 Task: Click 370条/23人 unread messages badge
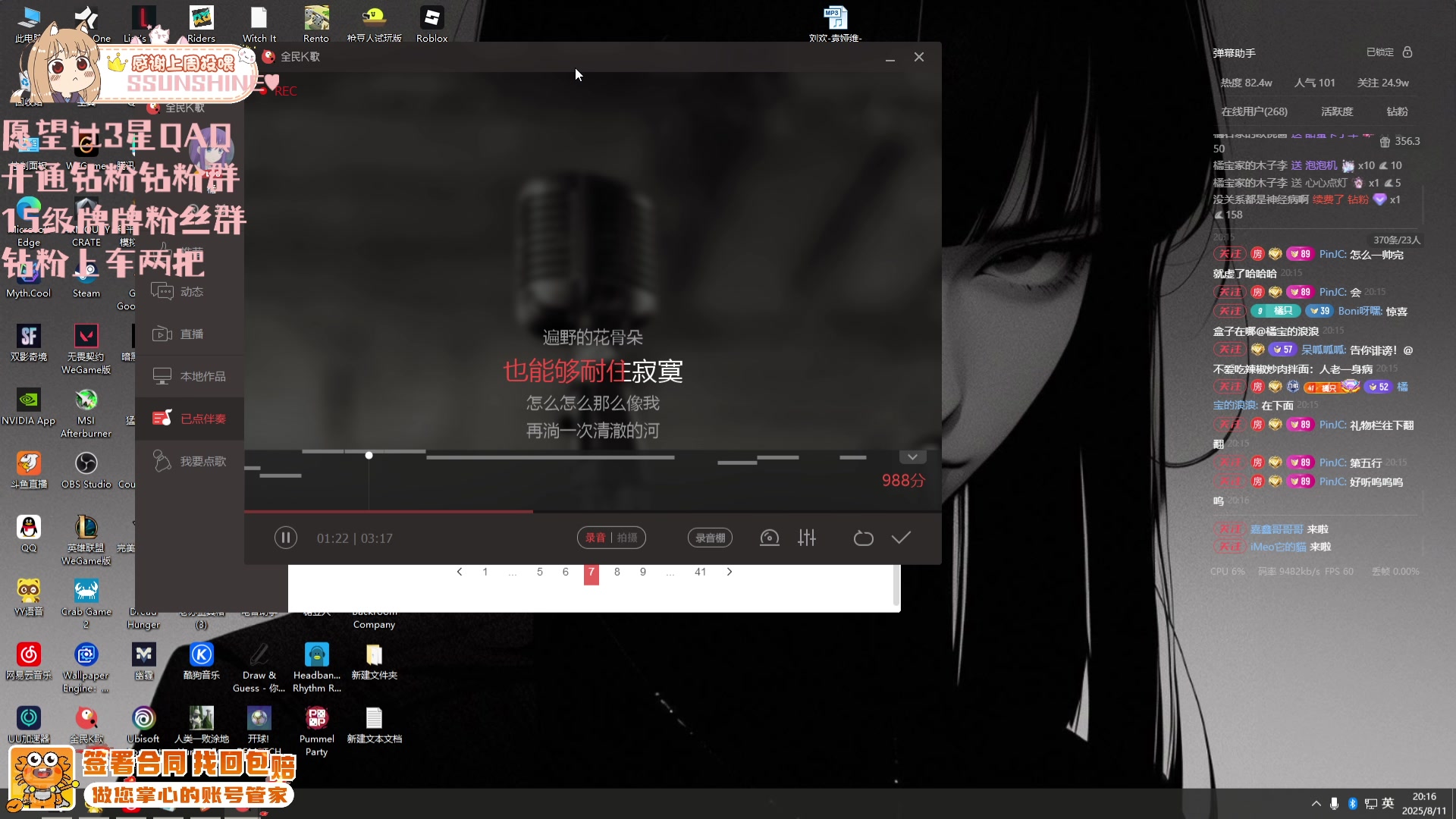click(1397, 240)
